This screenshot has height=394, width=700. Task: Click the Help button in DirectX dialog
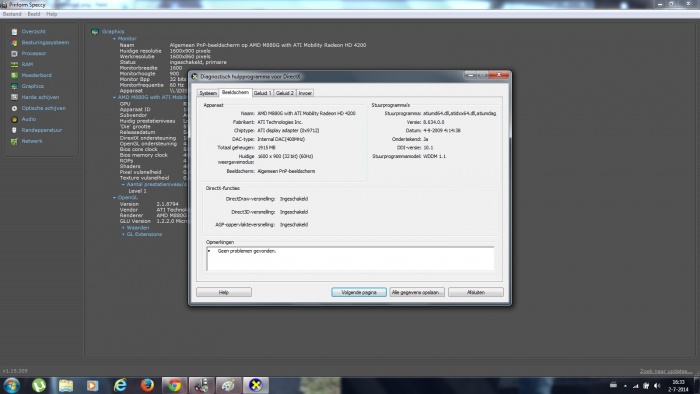[224, 292]
